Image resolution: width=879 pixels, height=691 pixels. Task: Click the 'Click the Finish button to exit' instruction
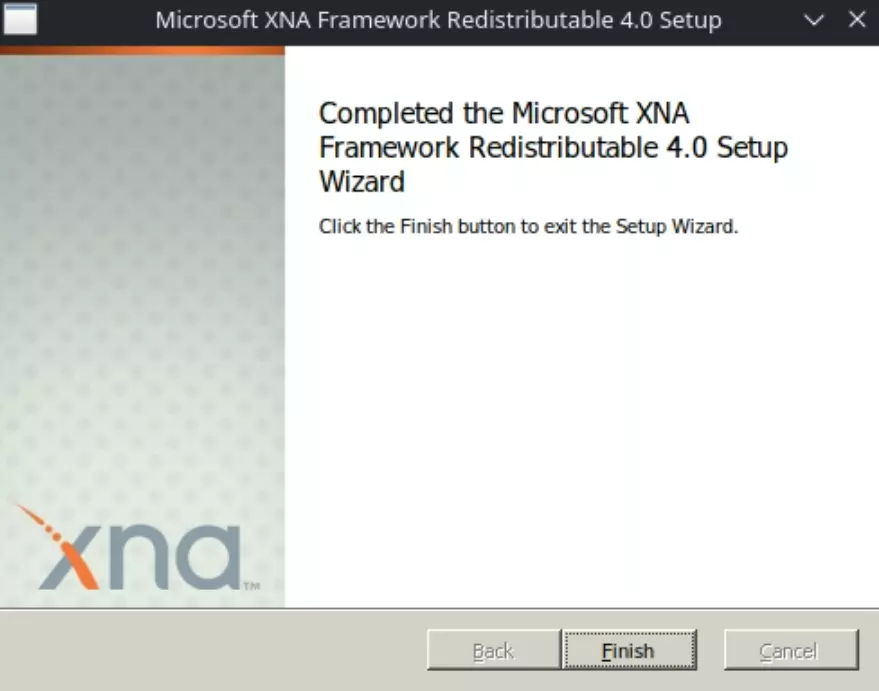click(528, 226)
